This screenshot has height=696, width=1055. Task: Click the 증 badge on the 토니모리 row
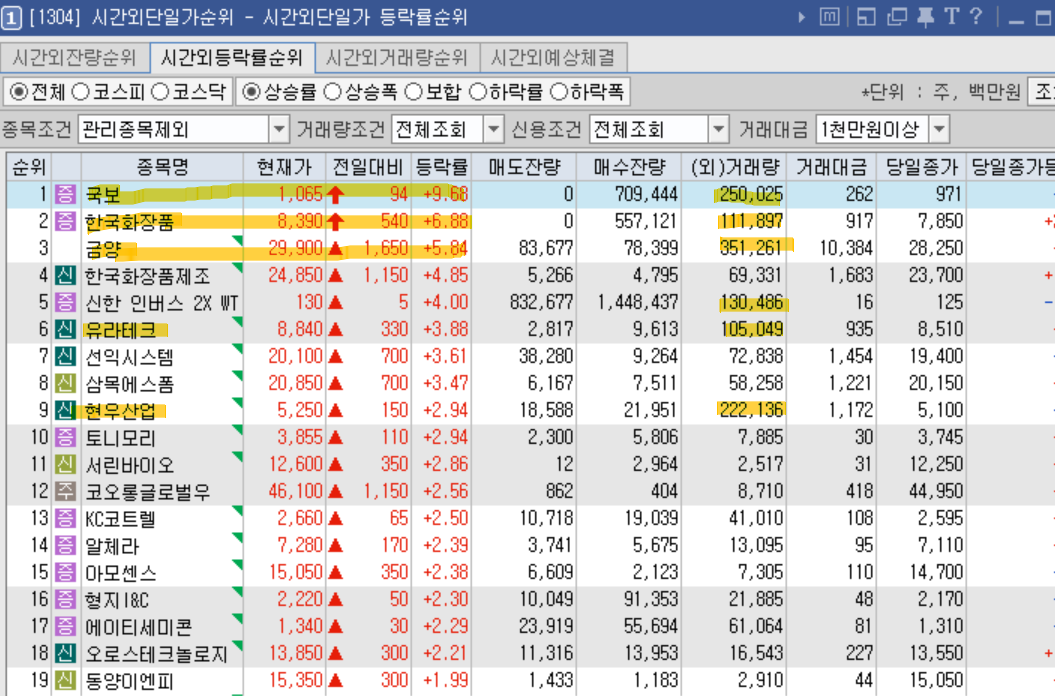tap(65, 437)
